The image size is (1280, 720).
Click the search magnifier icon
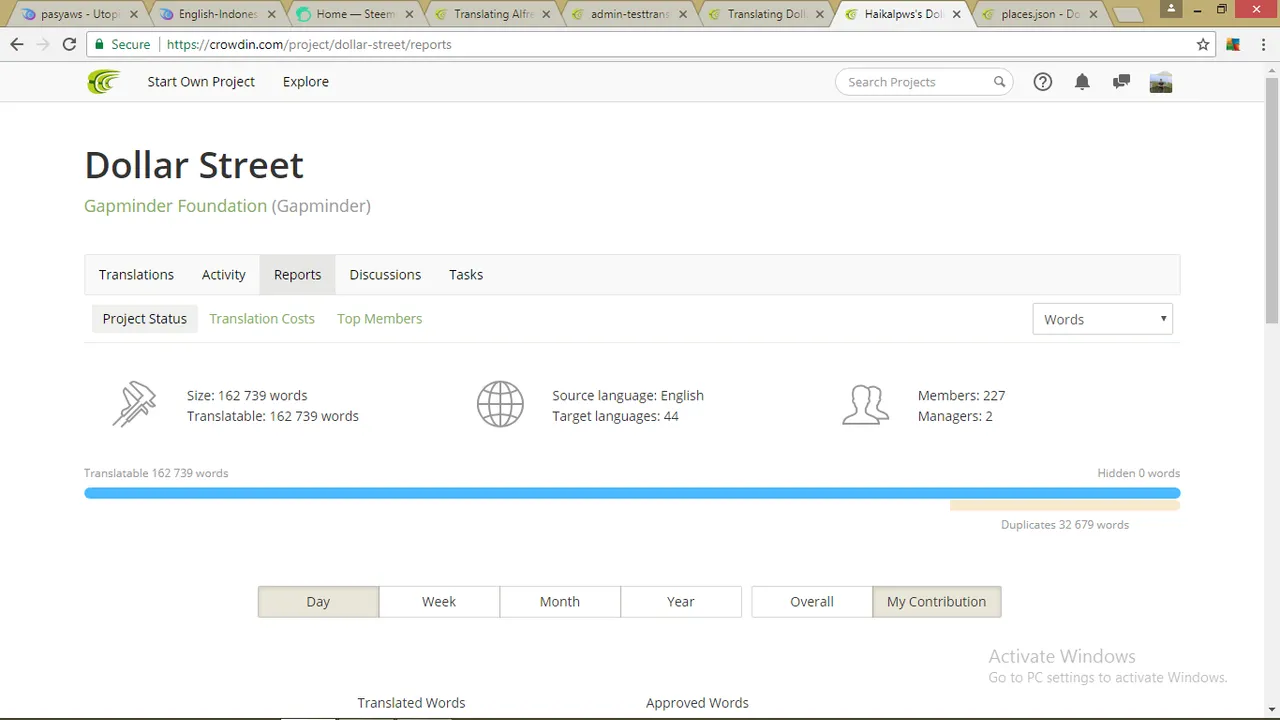[x=999, y=82]
